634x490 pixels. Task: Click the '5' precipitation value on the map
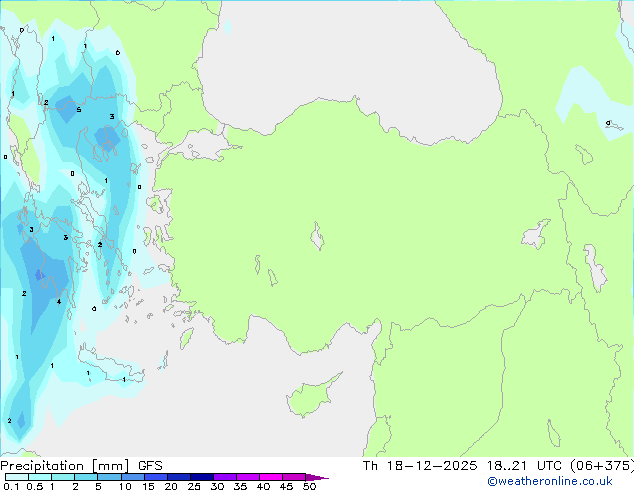coord(79,110)
